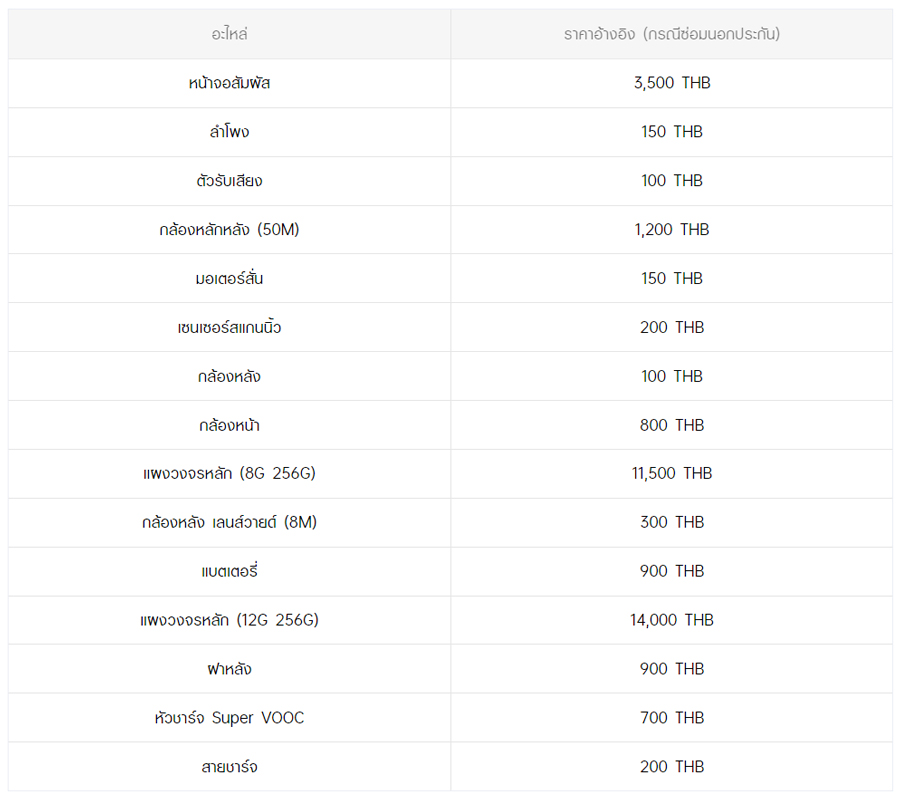Click the 3,500 THB price cell

(x=671, y=83)
